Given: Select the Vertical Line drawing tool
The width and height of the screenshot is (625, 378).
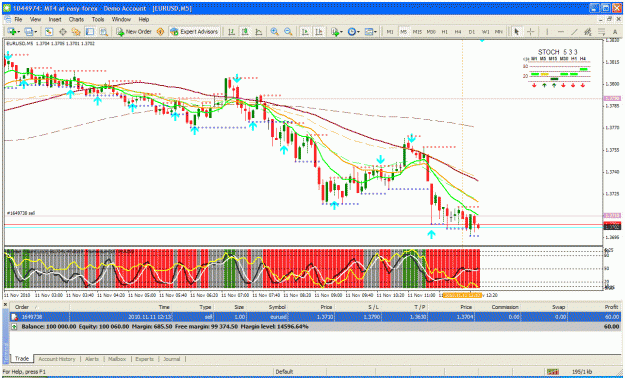Looking at the screenshot, I should pyautogui.click(x=547, y=32).
